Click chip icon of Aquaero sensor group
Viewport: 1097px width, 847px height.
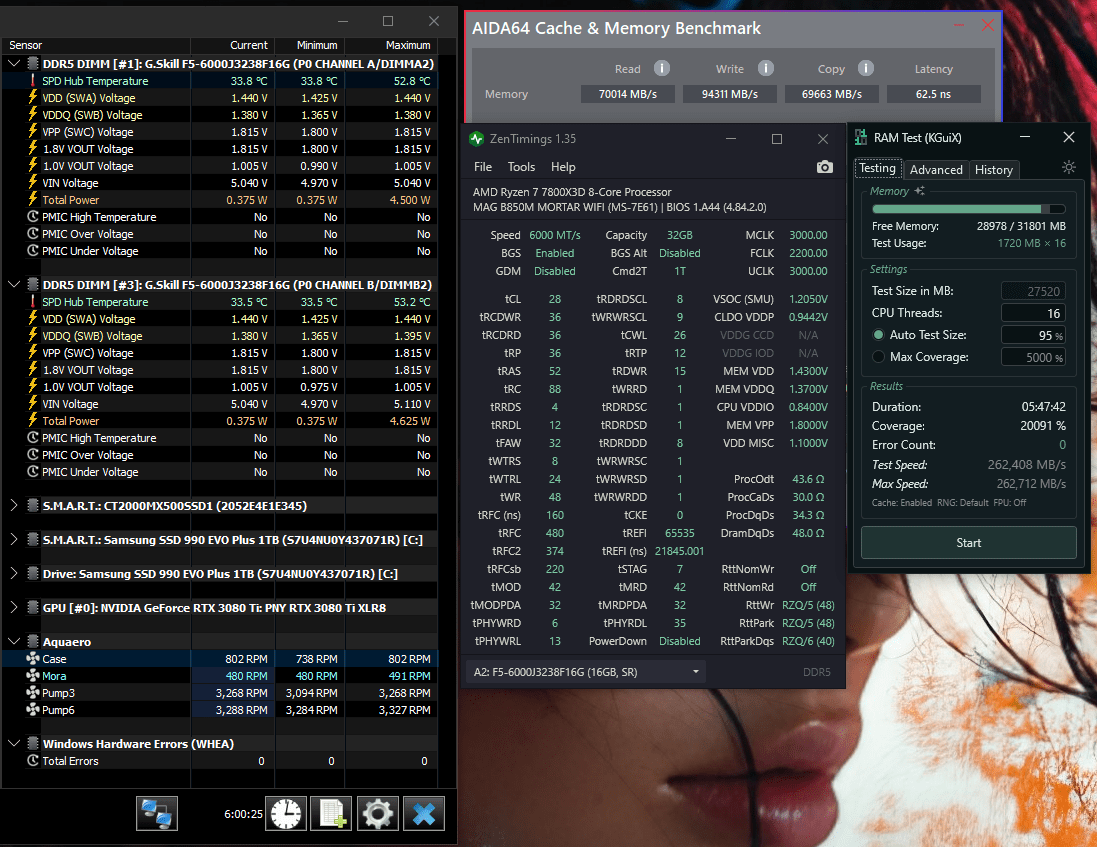pos(33,641)
